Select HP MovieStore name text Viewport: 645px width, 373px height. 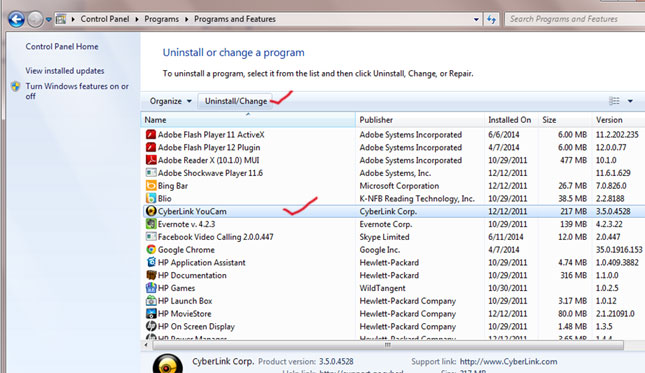pyautogui.click(x=184, y=313)
